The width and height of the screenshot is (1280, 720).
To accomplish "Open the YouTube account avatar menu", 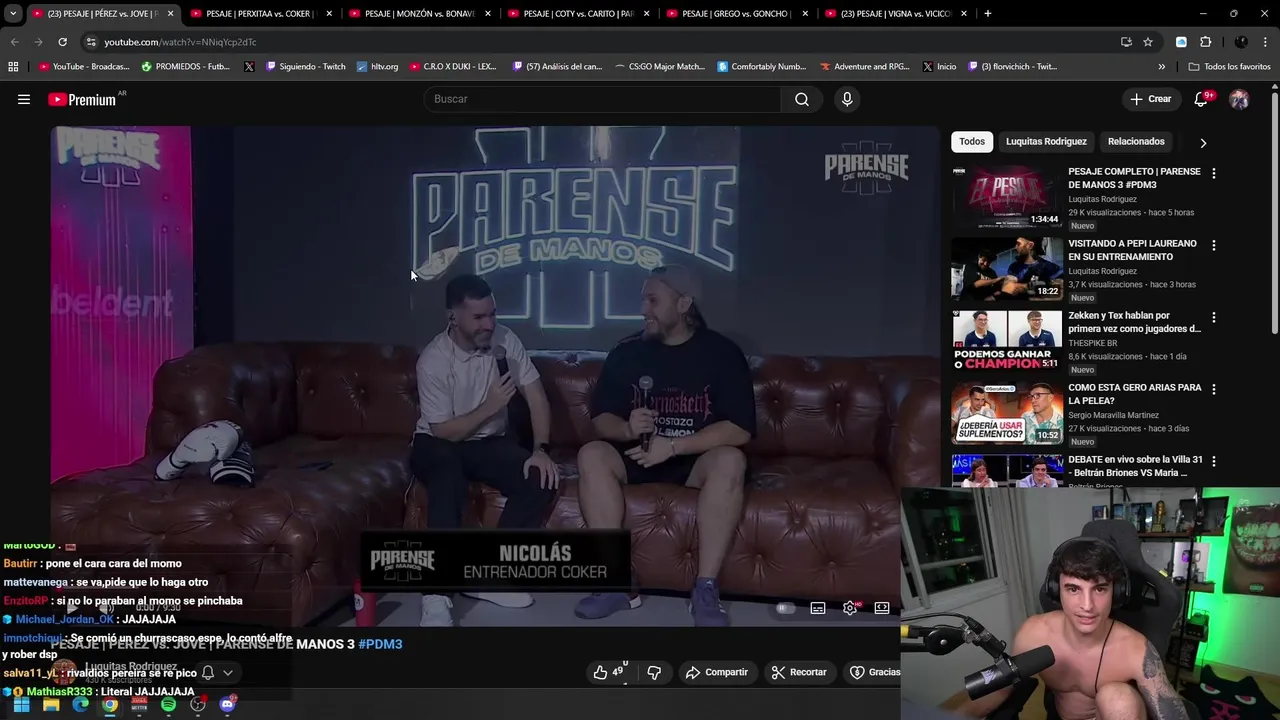I will pyautogui.click(x=1239, y=99).
